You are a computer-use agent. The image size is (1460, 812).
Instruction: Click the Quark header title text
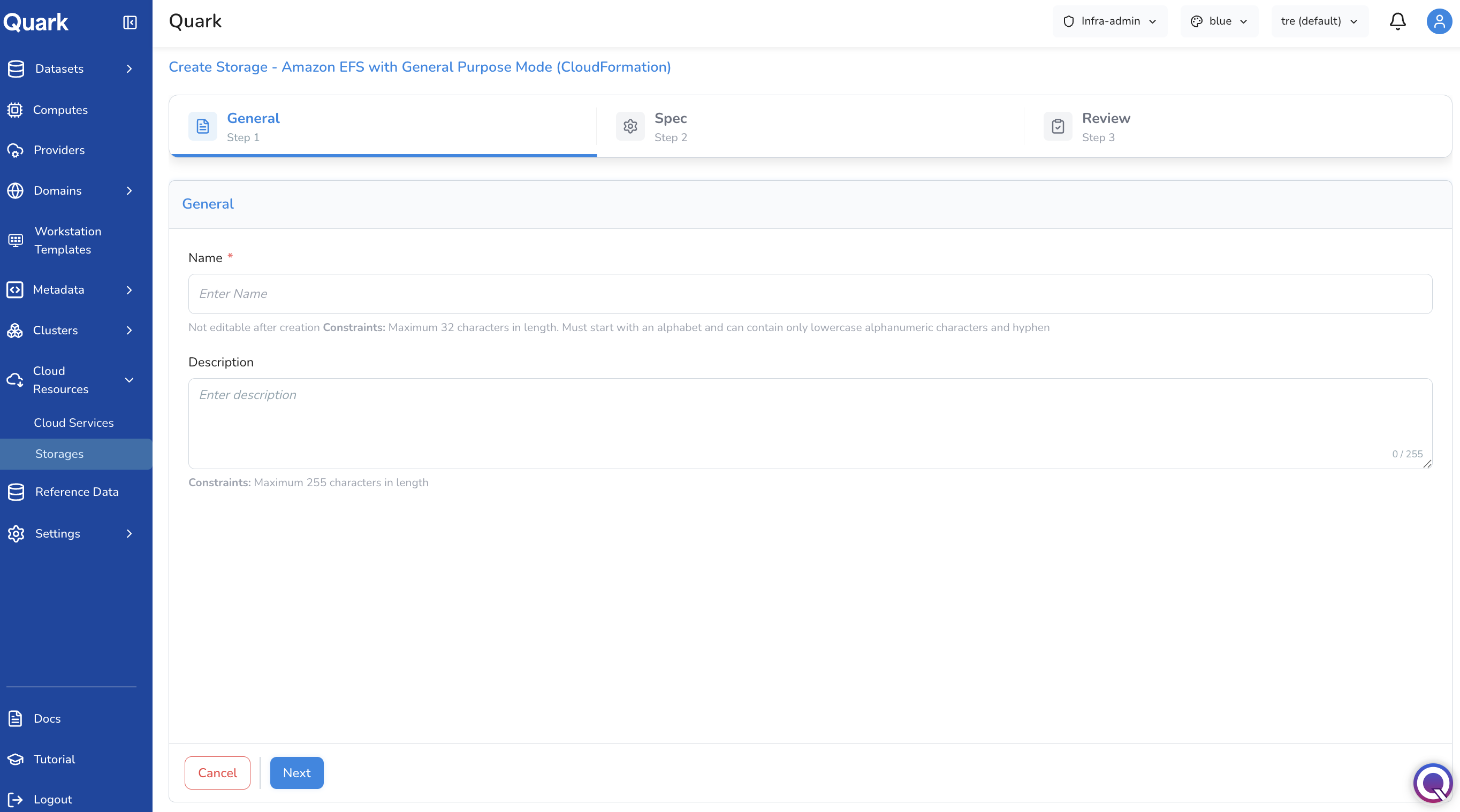[195, 21]
